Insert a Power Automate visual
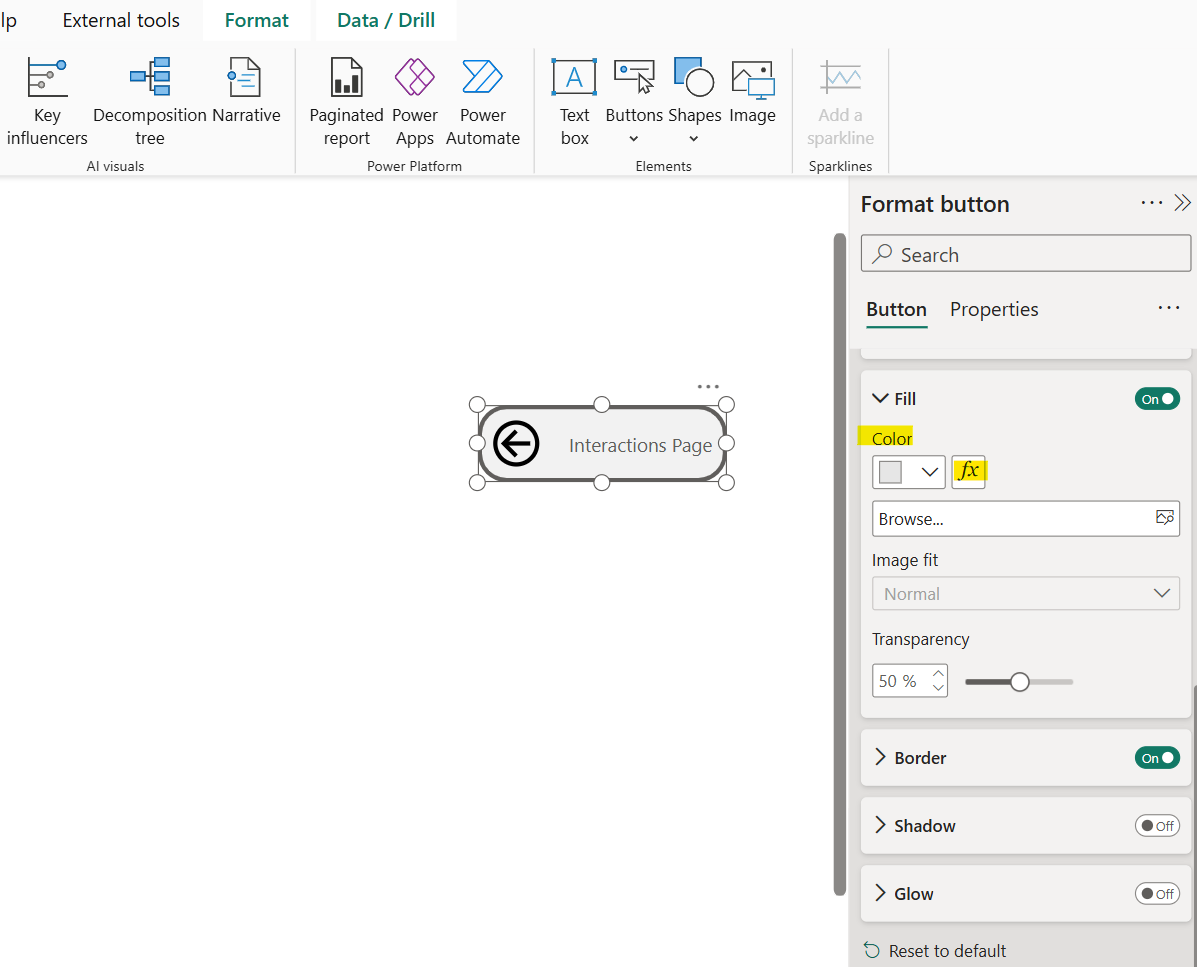 [x=482, y=101]
